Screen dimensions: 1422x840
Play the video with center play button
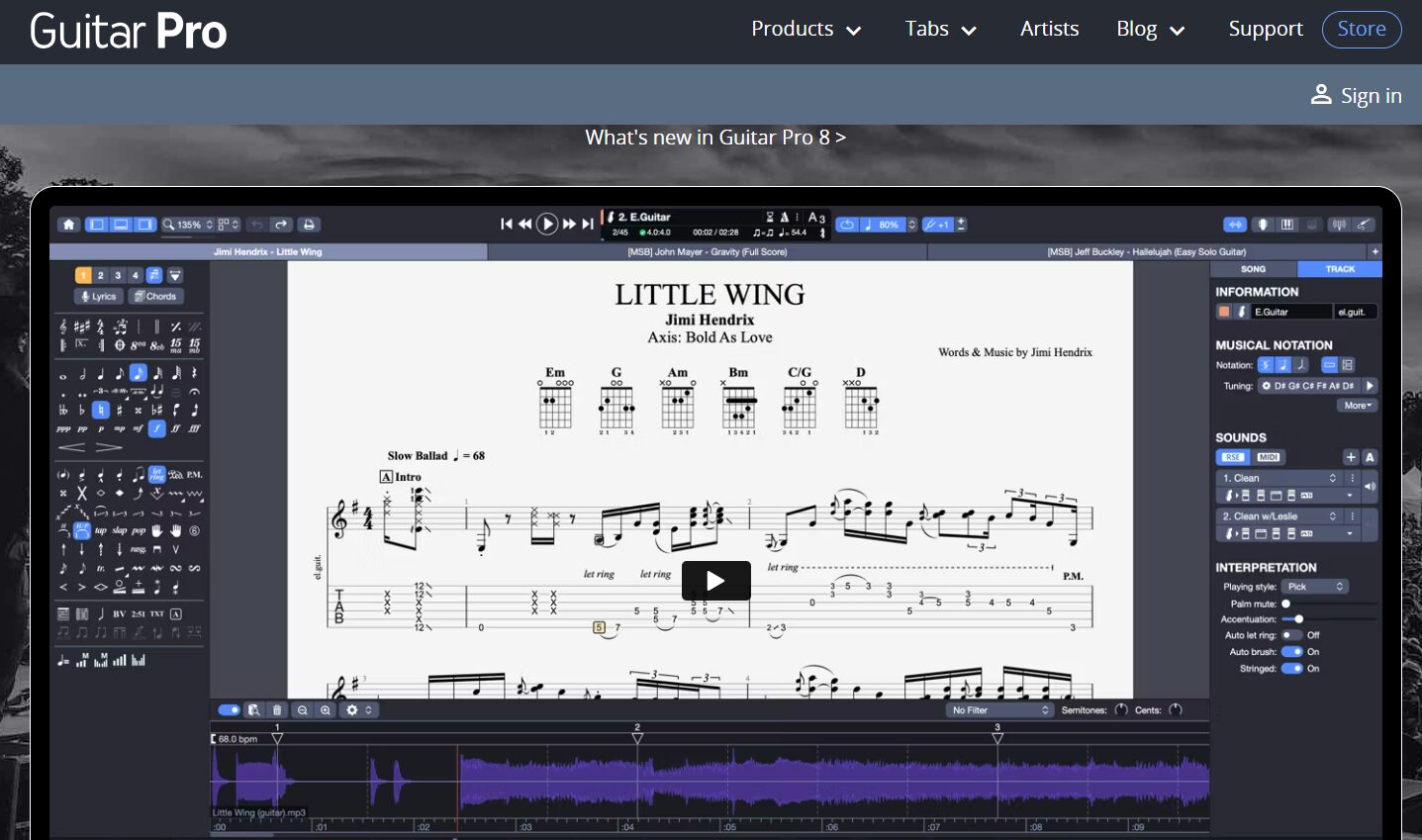coord(715,581)
